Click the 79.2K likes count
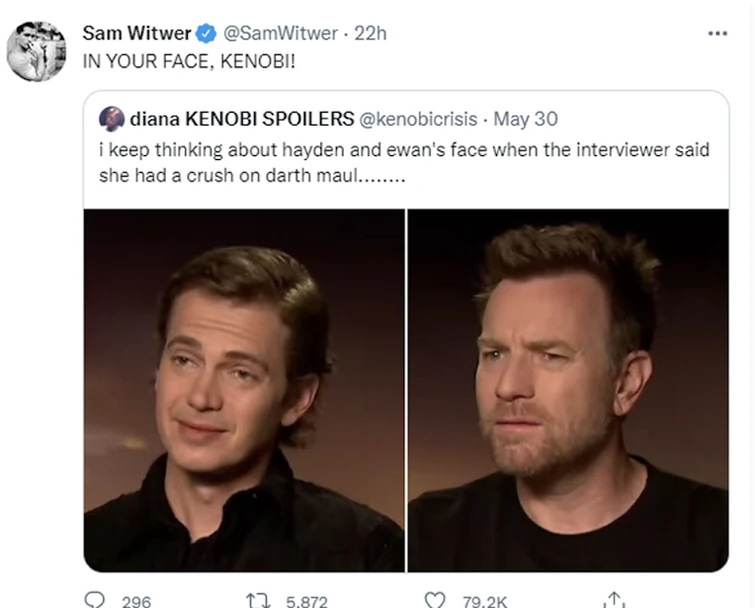 pyautogui.click(x=484, y=600)
